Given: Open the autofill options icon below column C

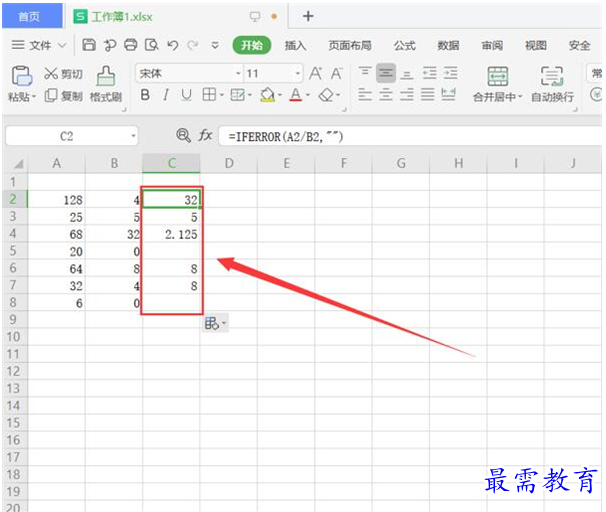Looking at the screenshot, I should (215, 323).
